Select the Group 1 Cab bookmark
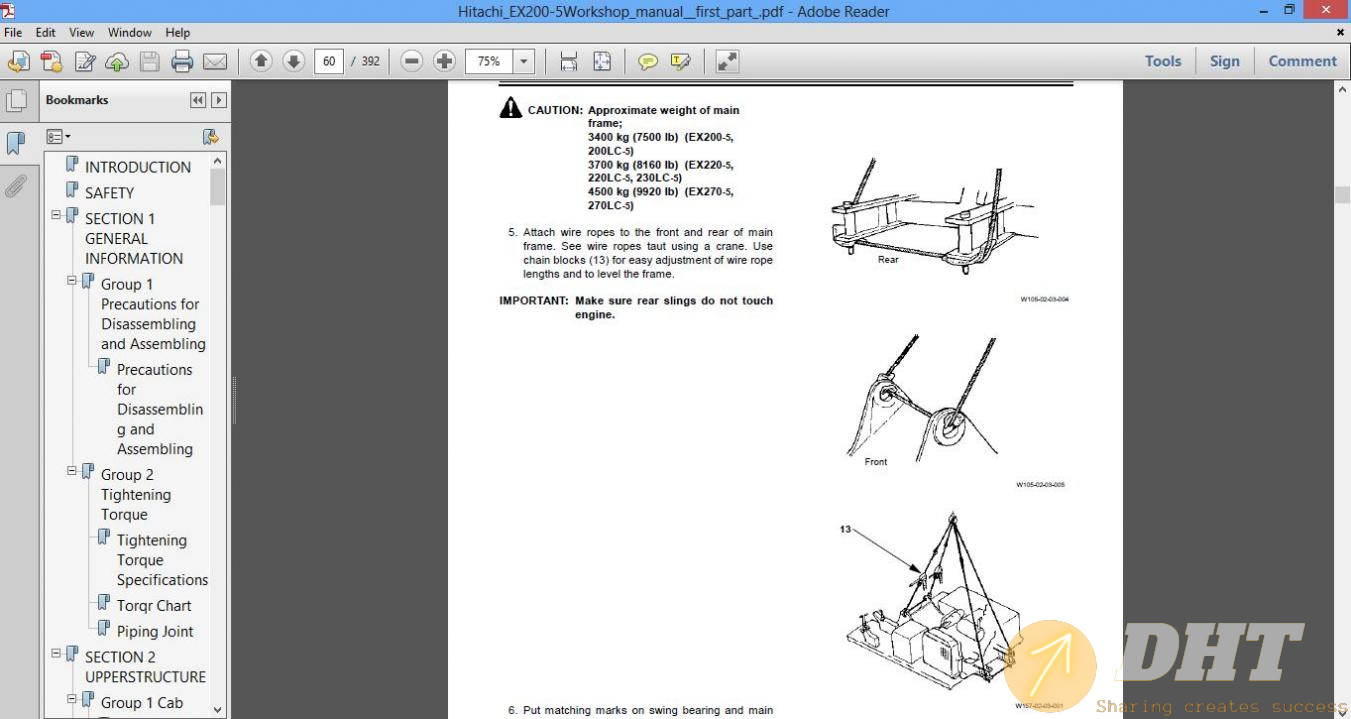The width and height of the screenshot is (1351, 719). coord(142,703)
